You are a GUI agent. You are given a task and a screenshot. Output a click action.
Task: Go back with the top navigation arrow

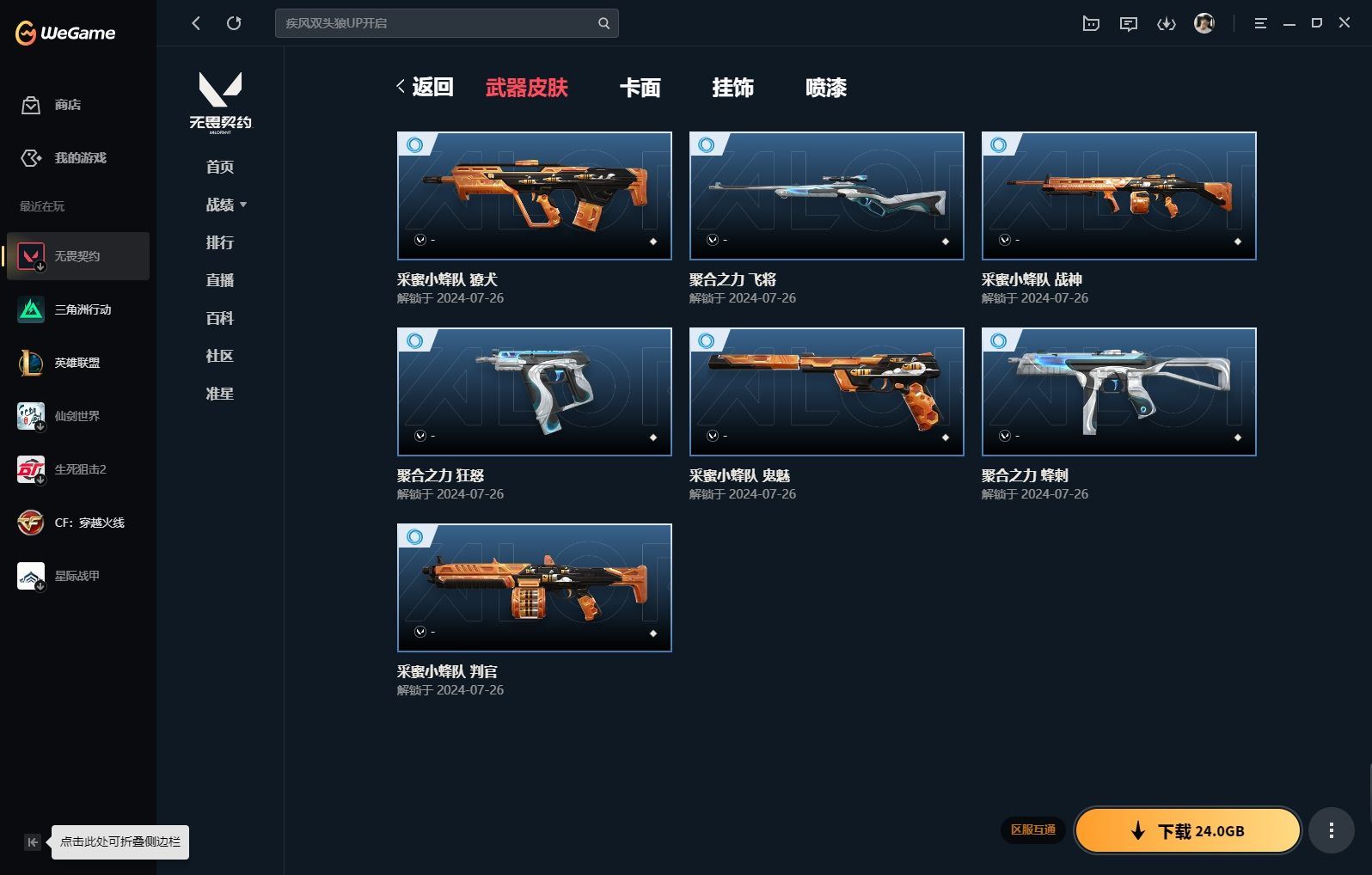click(196, 23)
